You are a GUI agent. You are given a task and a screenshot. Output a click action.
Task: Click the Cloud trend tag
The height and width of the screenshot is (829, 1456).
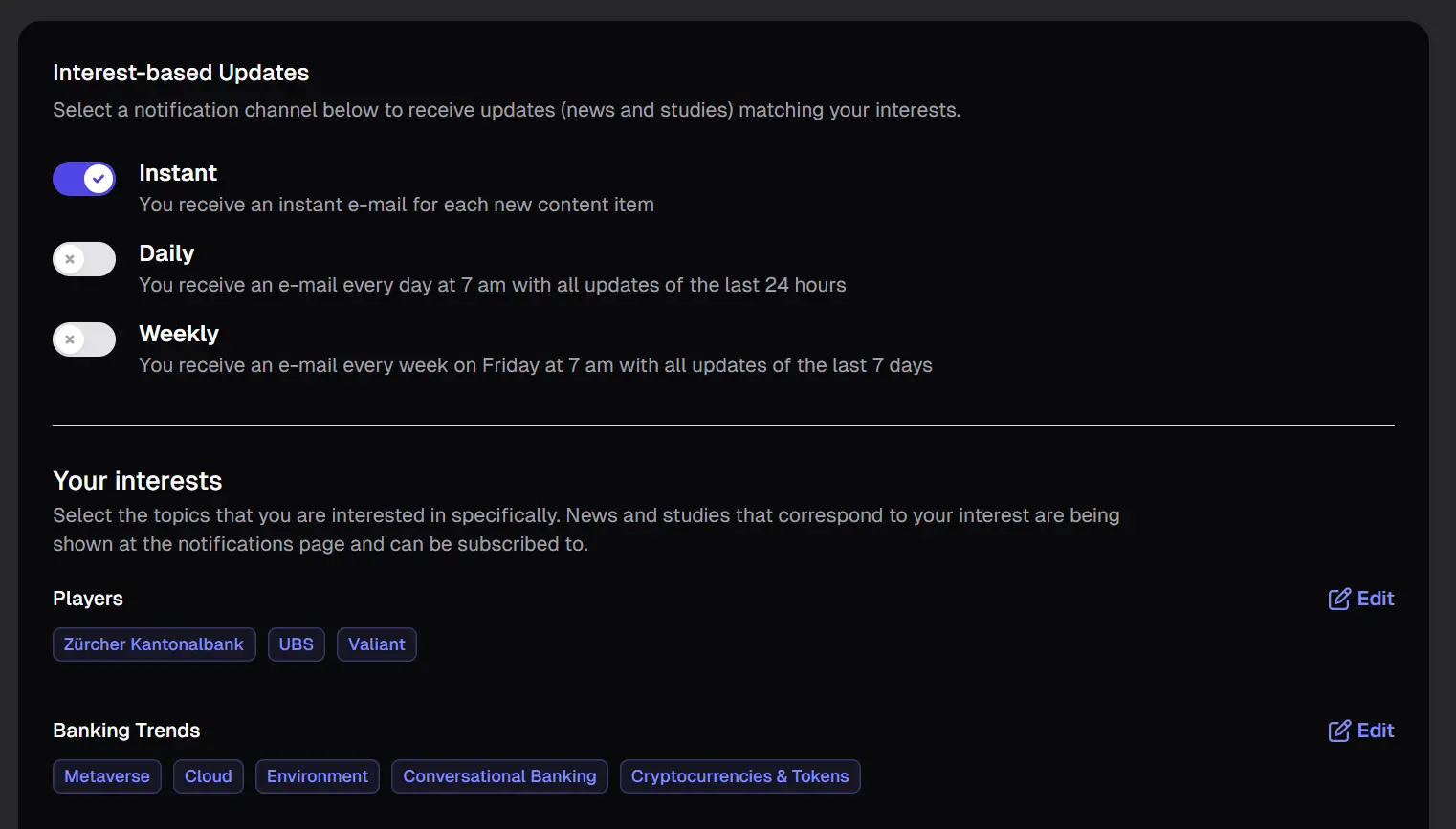(209, 776)
